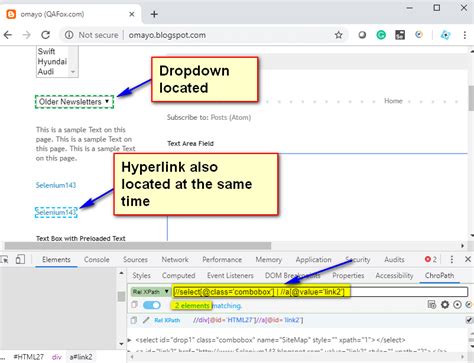Open the Performance tab
474x363 pixels.
(222, 259)
